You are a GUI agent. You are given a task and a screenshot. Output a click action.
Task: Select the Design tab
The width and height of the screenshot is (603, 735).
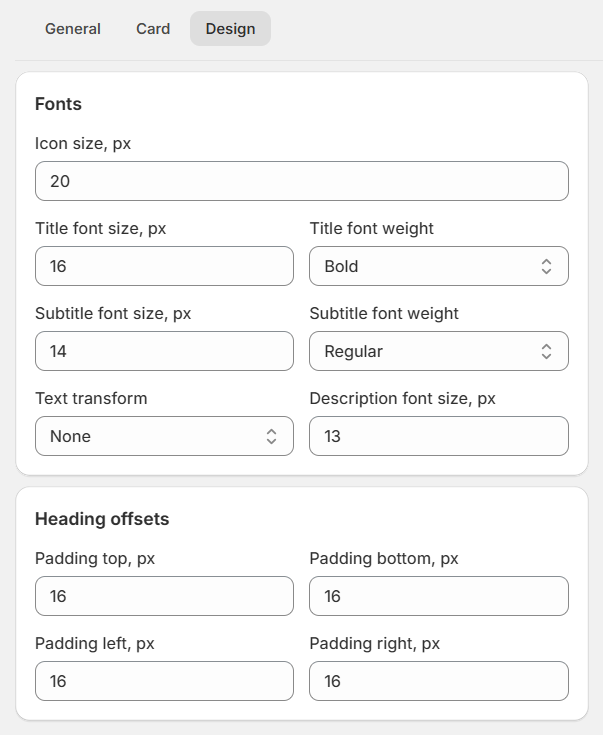click(230, 29)
